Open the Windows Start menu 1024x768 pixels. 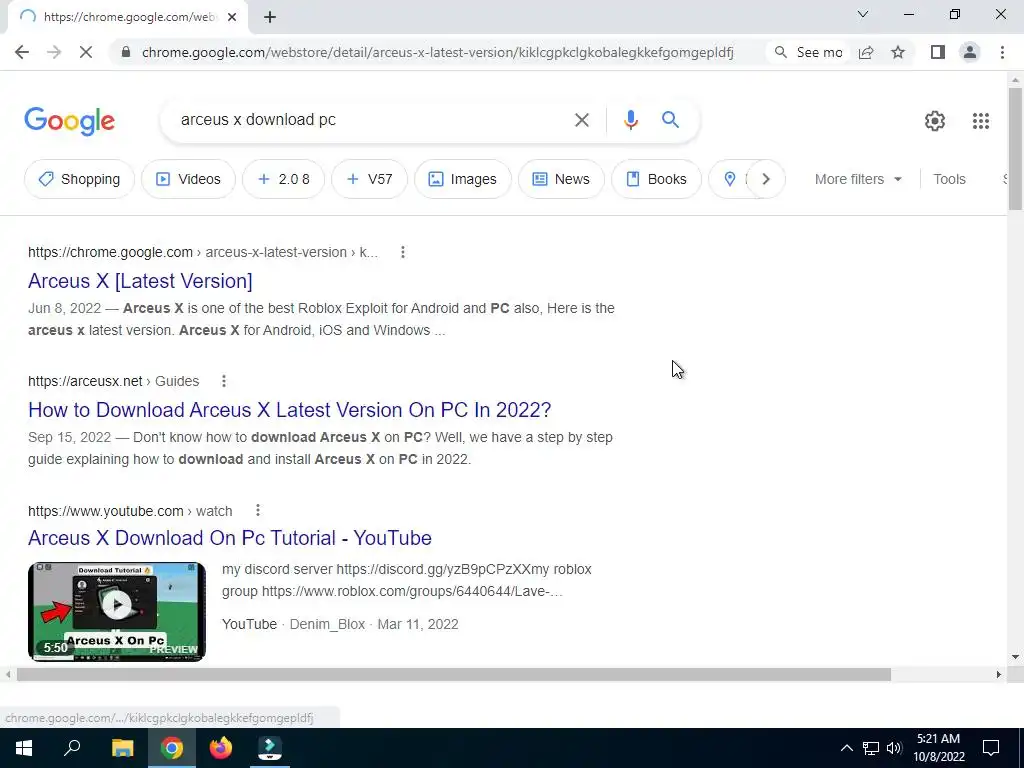point(24,748)
